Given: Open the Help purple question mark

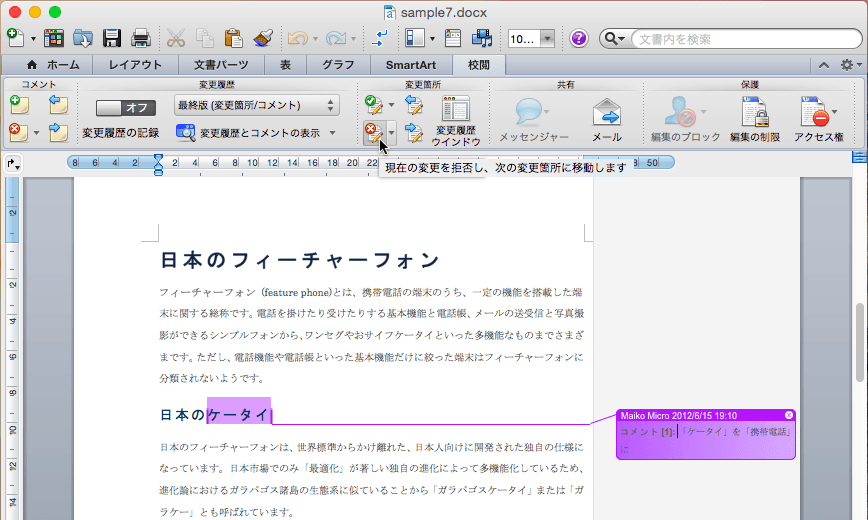Looking at the screenshot, I should pos(579,39).
